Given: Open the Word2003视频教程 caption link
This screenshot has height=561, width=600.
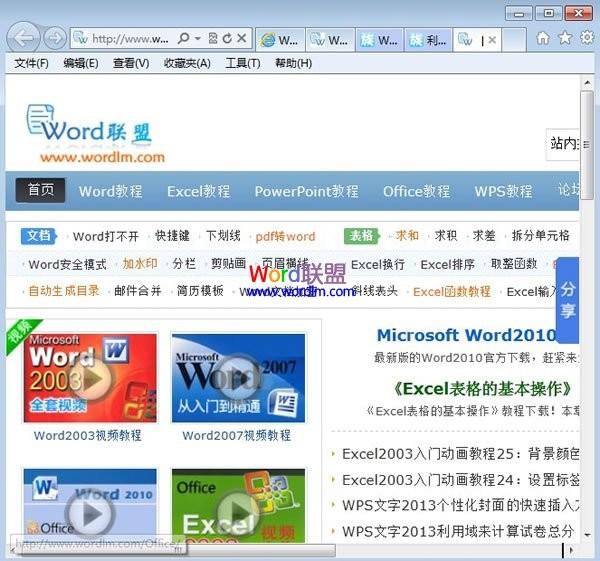Looking at the screenshot, I should pos(88,435).
